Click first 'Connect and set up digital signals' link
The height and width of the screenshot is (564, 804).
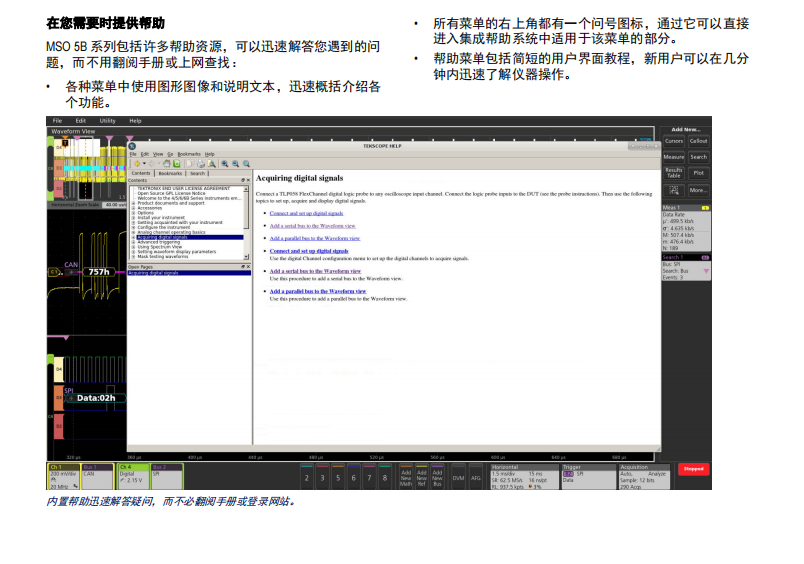pos(306,213)
